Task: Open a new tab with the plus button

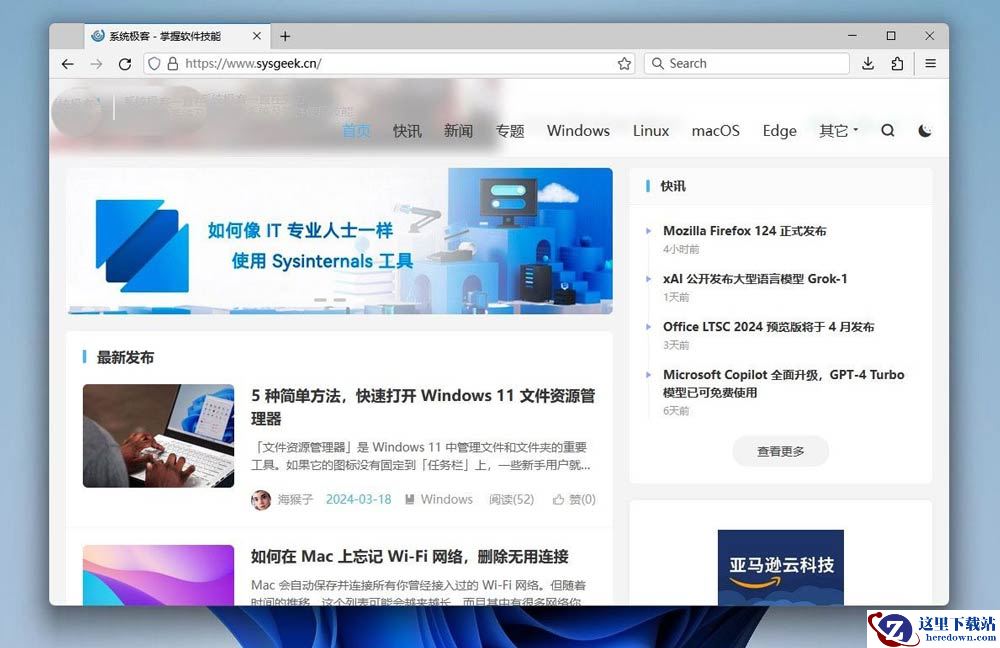Action: coord(285,36)
